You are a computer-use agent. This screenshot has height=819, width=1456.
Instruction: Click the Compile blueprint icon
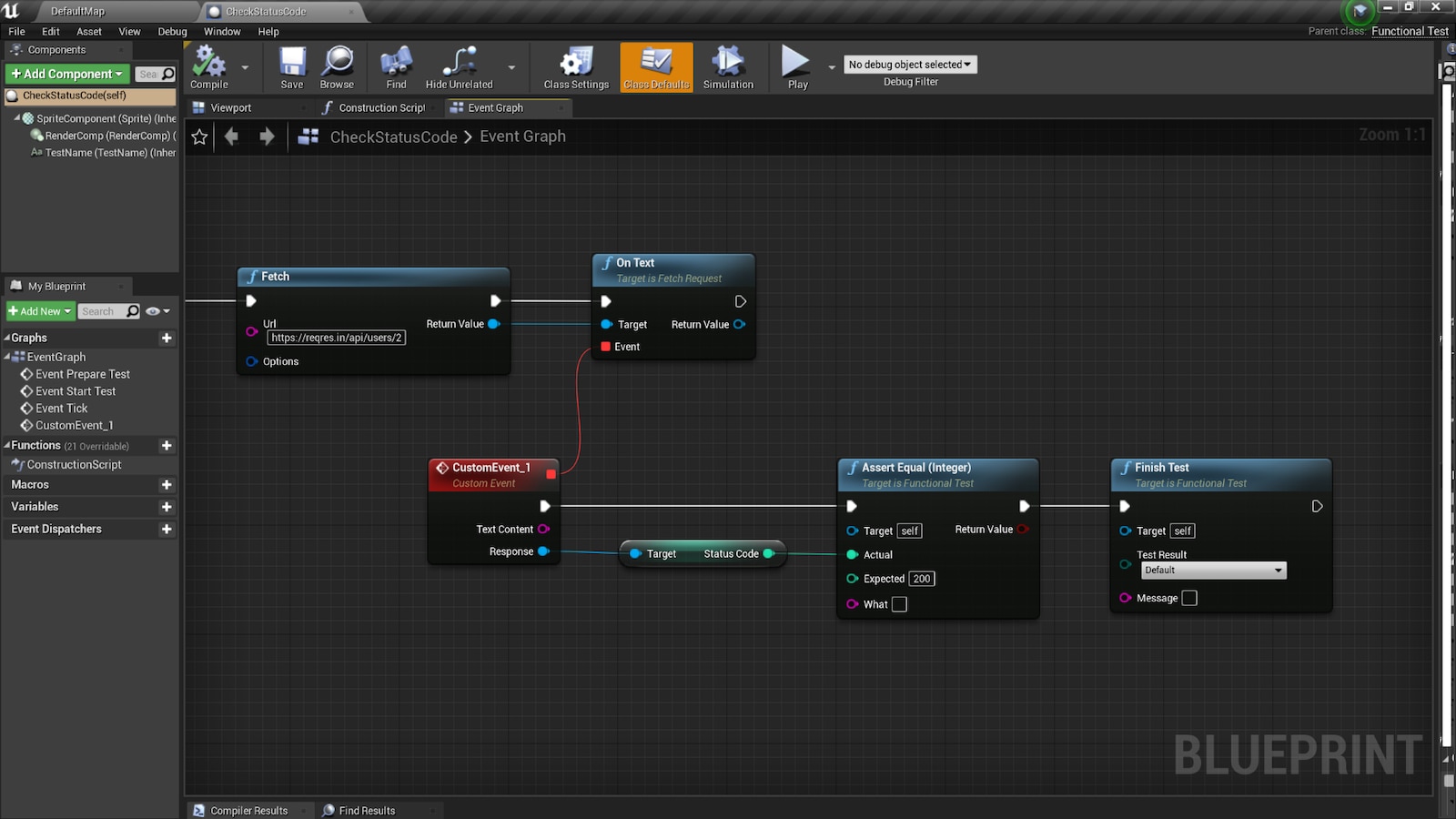coord(209,66)
